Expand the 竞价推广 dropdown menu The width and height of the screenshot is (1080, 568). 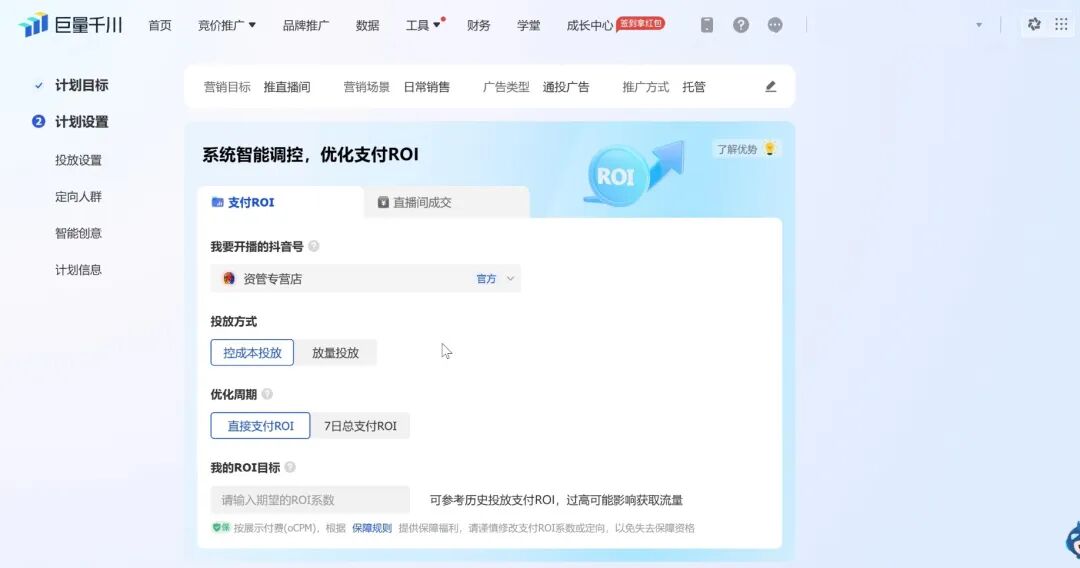[227, 25]
